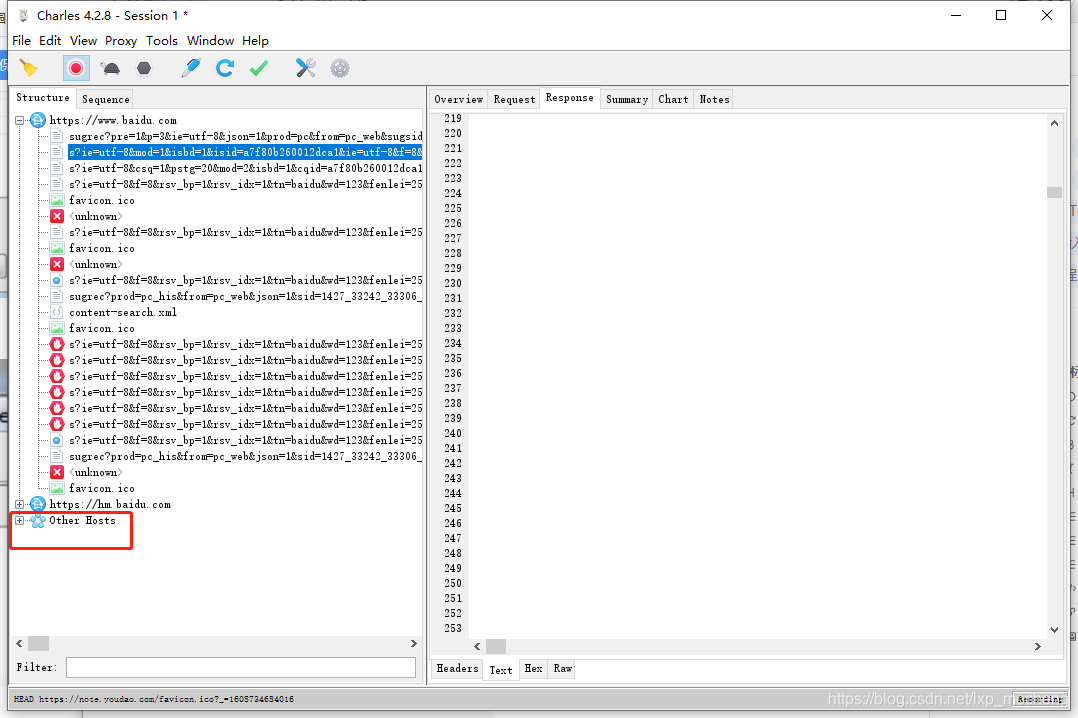Screen dimensions: 1078x718
Task: Click the structure horizontal scrollbar thumb
Action: pos(38,644)
